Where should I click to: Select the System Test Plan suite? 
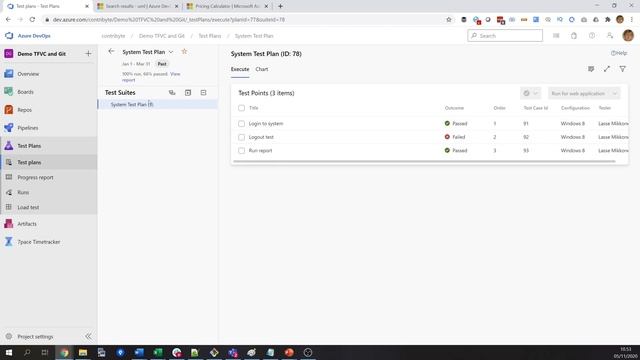click(158, 104)
